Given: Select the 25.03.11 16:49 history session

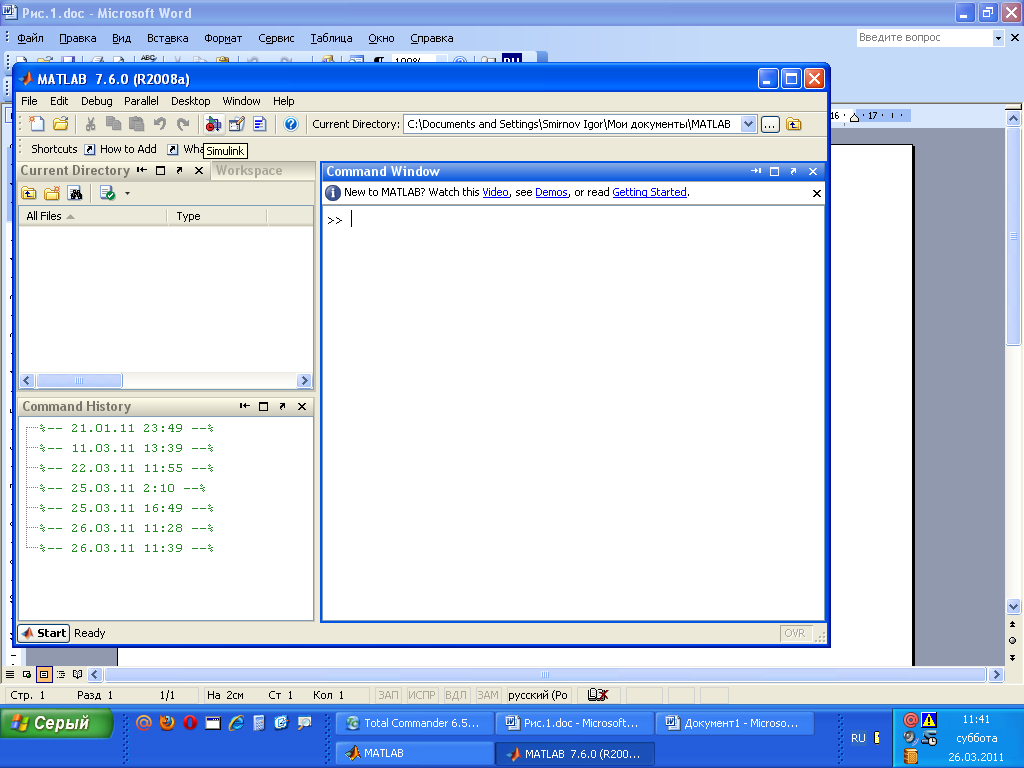Looking at the screenshot, I should click(x=126, y=508).
